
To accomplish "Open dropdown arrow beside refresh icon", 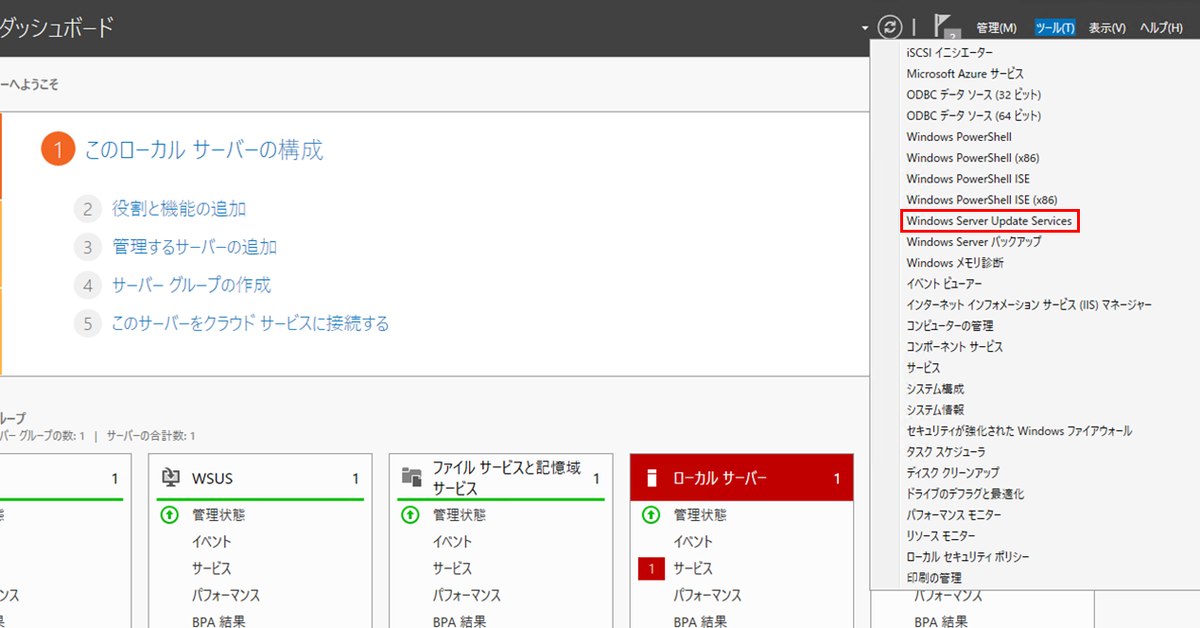I will 865,28.
